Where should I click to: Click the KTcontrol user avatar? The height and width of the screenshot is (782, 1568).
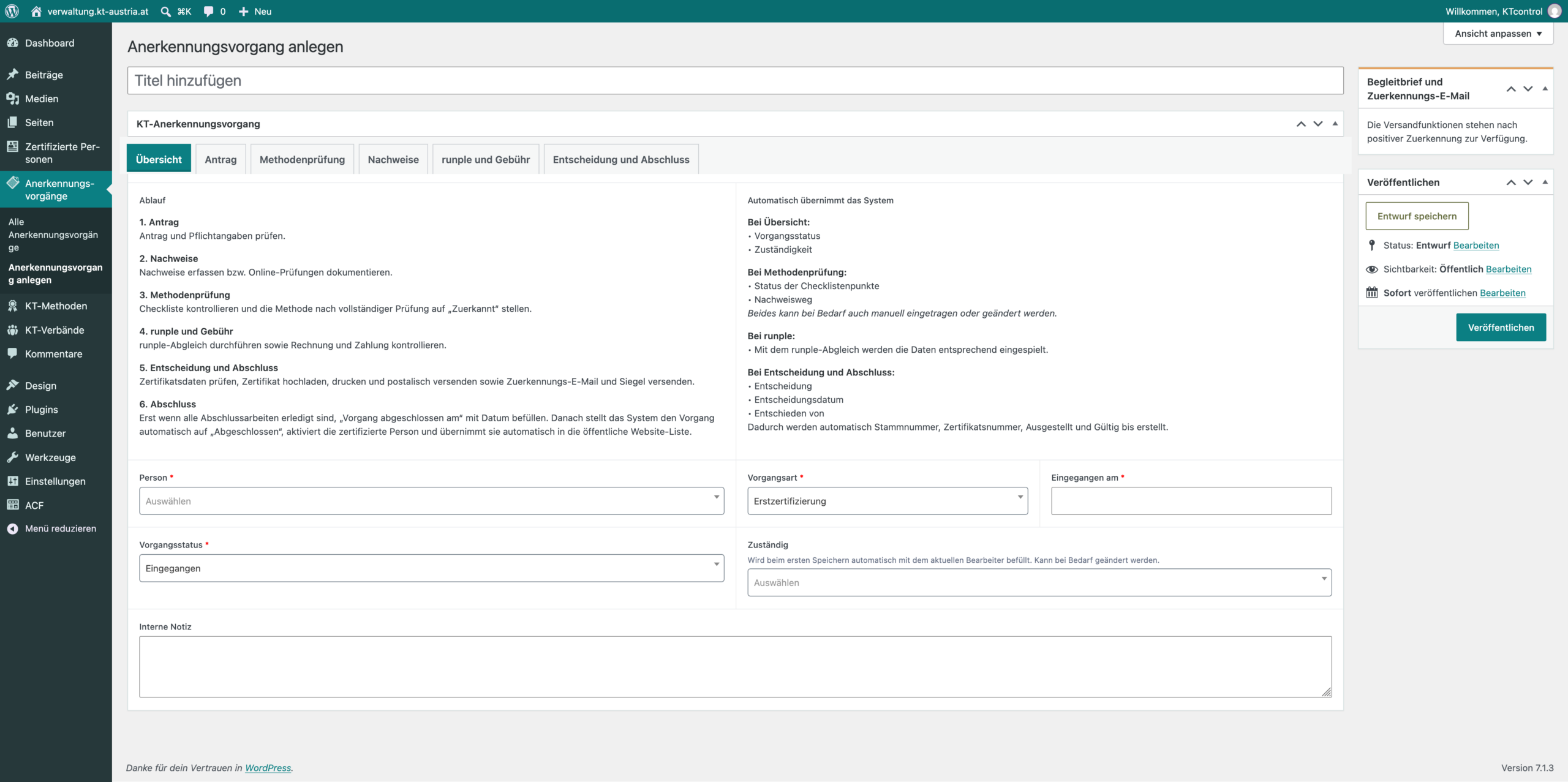tap(1555, 11)
